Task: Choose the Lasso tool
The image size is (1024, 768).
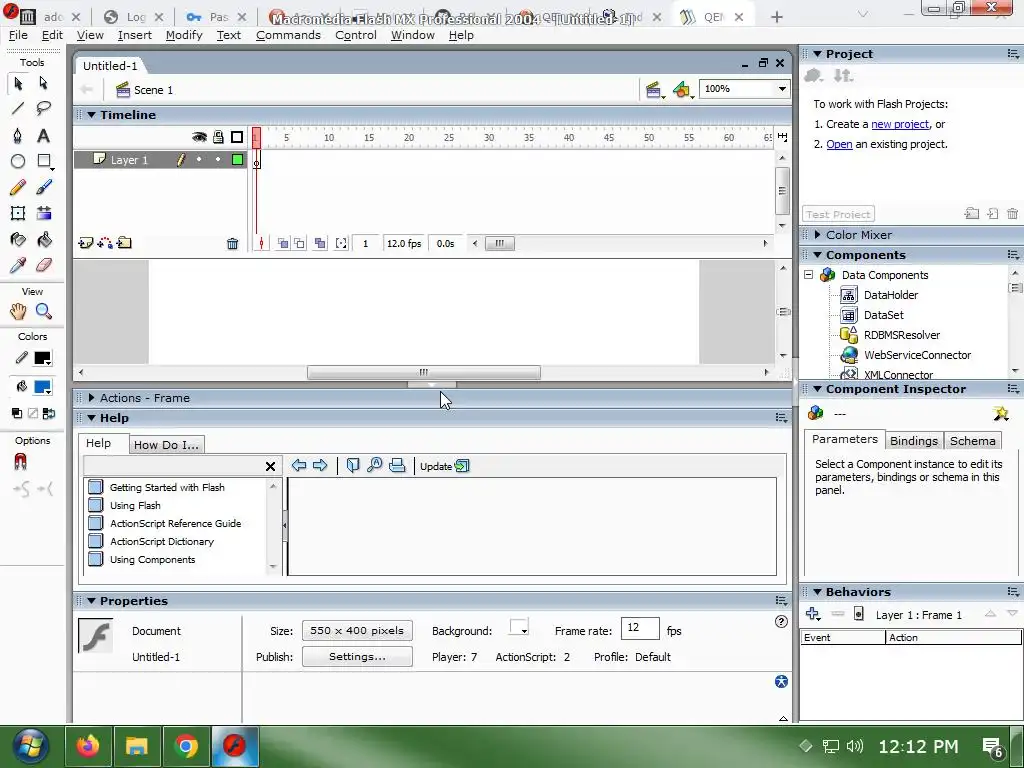Action: point(44,108)
